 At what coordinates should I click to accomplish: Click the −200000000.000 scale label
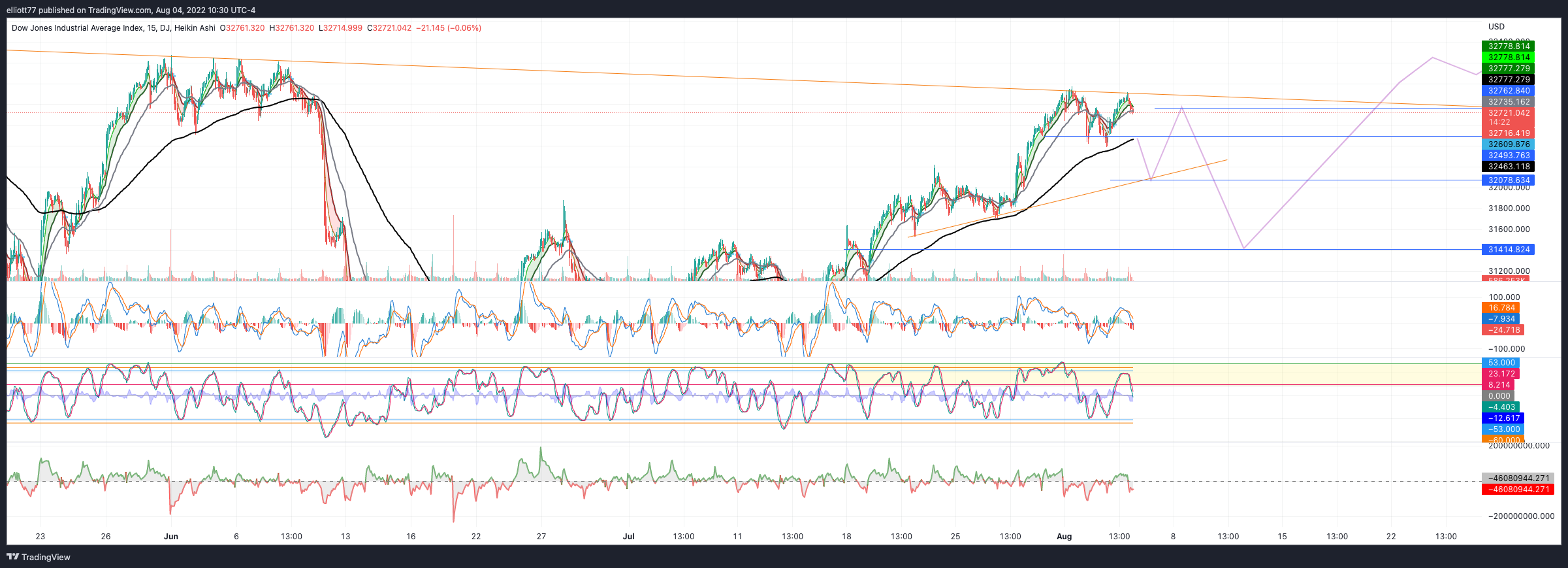(x=1520, y=516)
